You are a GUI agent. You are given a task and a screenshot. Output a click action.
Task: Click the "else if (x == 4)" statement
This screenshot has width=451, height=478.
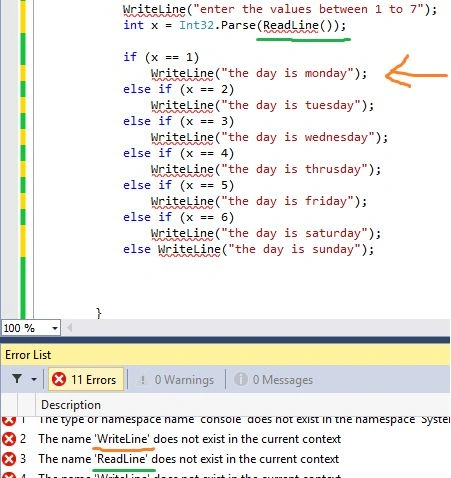point(179,153)
